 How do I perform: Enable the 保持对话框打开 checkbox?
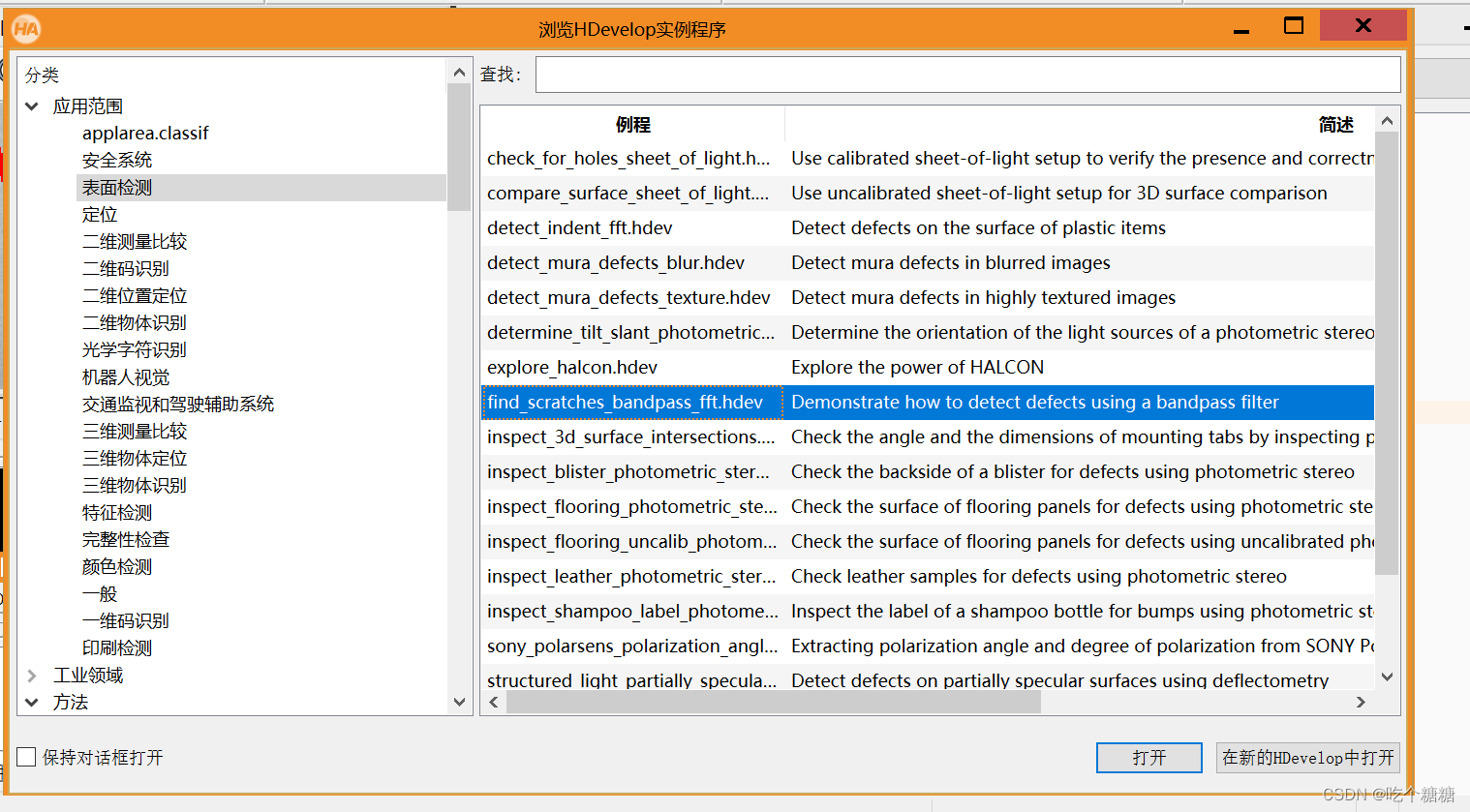[27, 757]
